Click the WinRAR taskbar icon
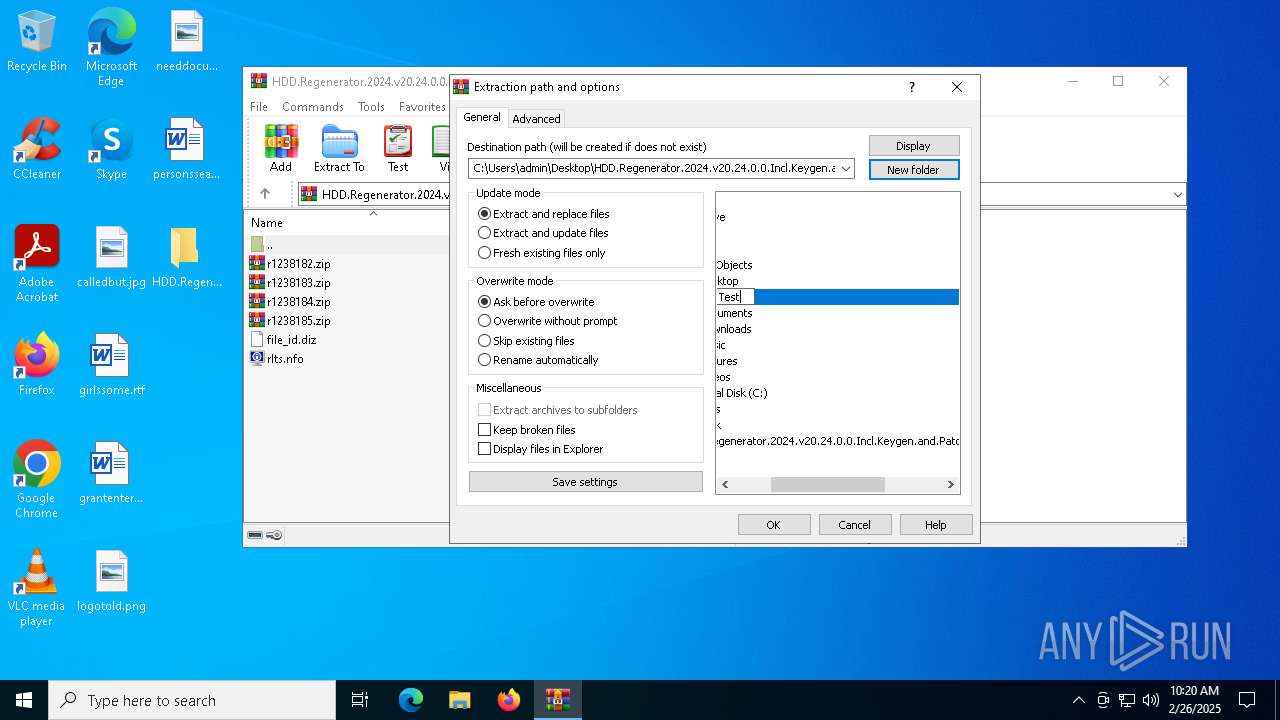Image resolution: width=1280 pixels, height=720 pixels. click(x=557, y=700)
